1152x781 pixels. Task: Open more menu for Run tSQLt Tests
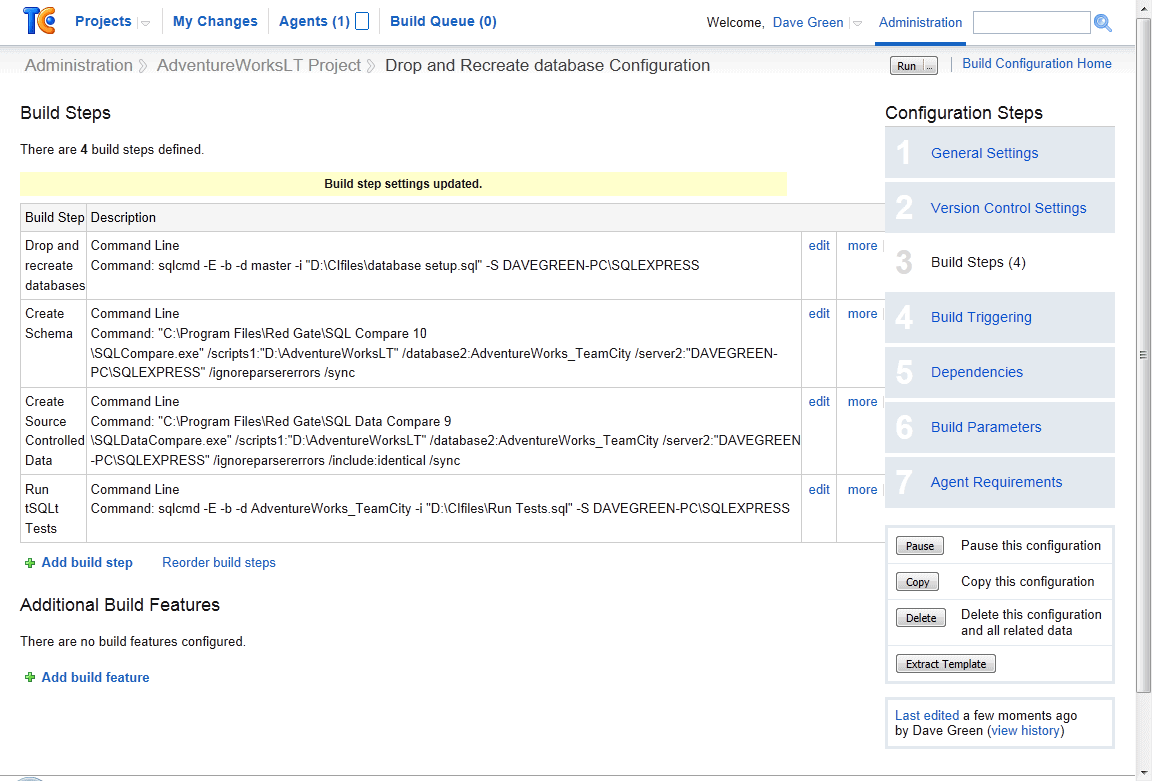862,490
